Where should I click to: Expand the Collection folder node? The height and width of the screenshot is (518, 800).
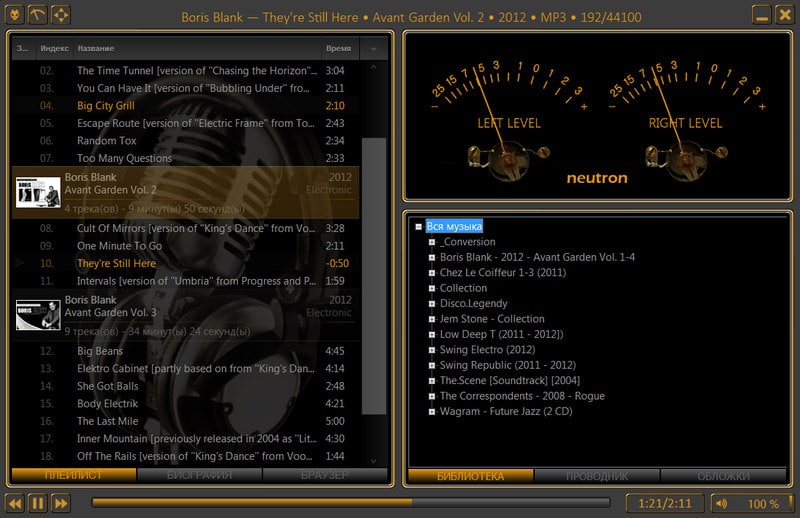432,288
